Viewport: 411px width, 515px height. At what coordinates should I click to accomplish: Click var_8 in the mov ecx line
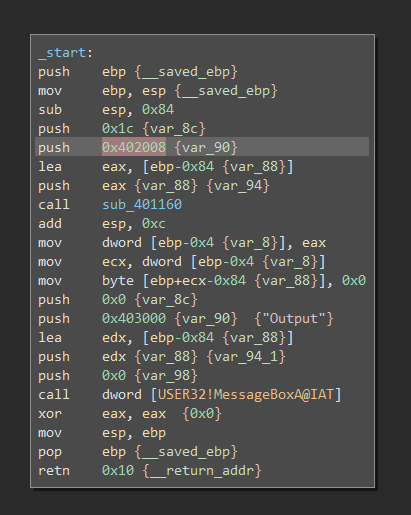coord(290,261)
